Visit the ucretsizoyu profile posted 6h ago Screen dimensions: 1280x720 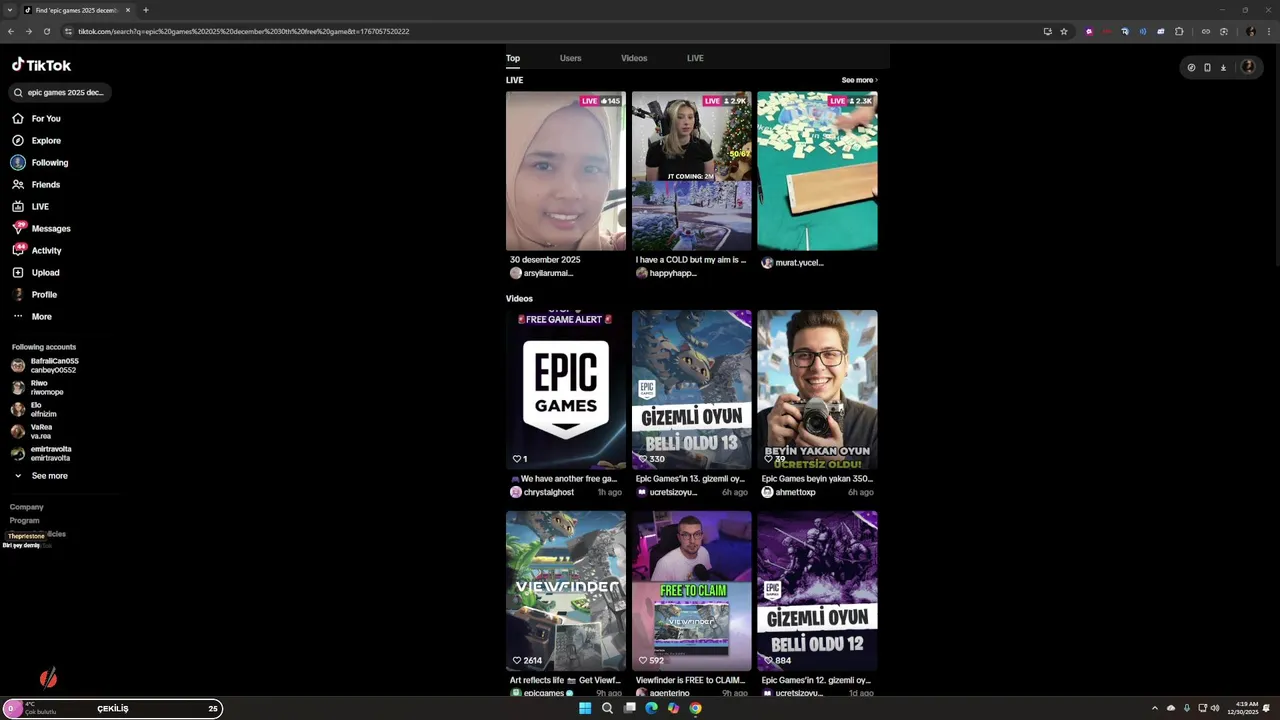673,492
